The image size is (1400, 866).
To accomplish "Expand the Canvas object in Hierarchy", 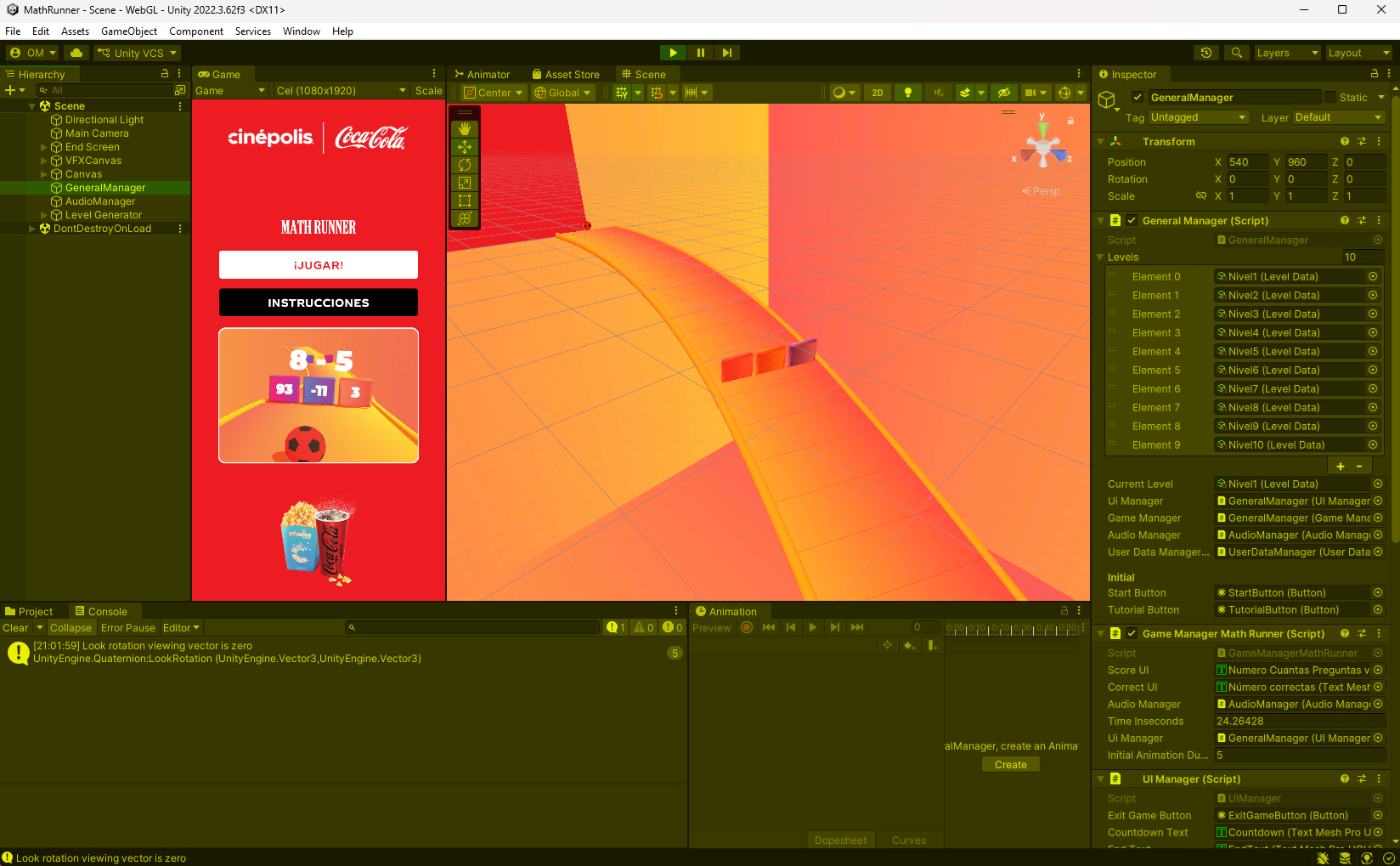I will pos(44,174).
